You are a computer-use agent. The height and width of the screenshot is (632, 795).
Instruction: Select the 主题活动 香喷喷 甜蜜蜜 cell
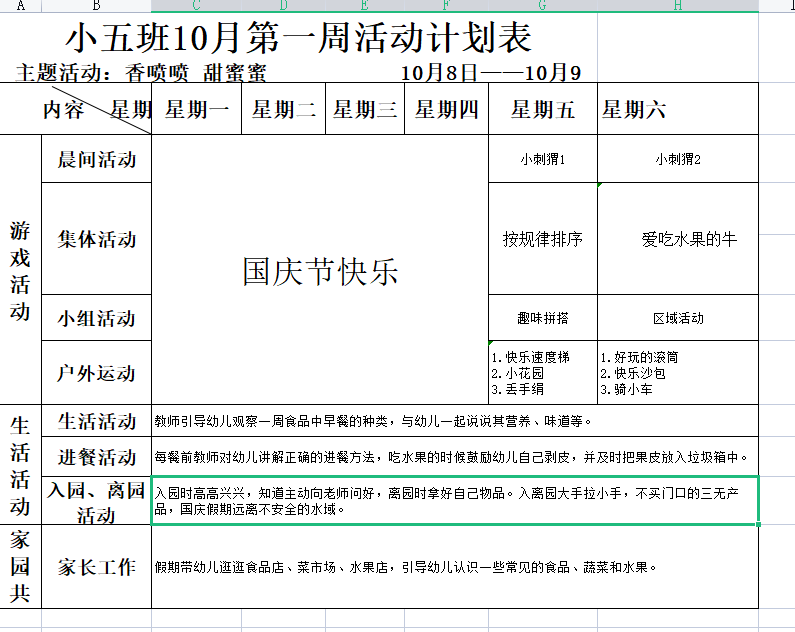click(142, 72)
